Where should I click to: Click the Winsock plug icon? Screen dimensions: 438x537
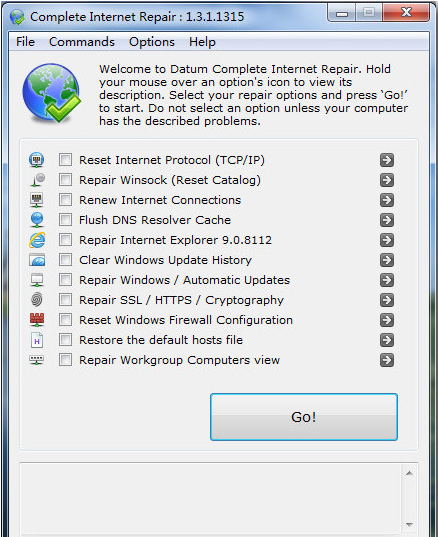pyautogui.click(x=38, y=180)
